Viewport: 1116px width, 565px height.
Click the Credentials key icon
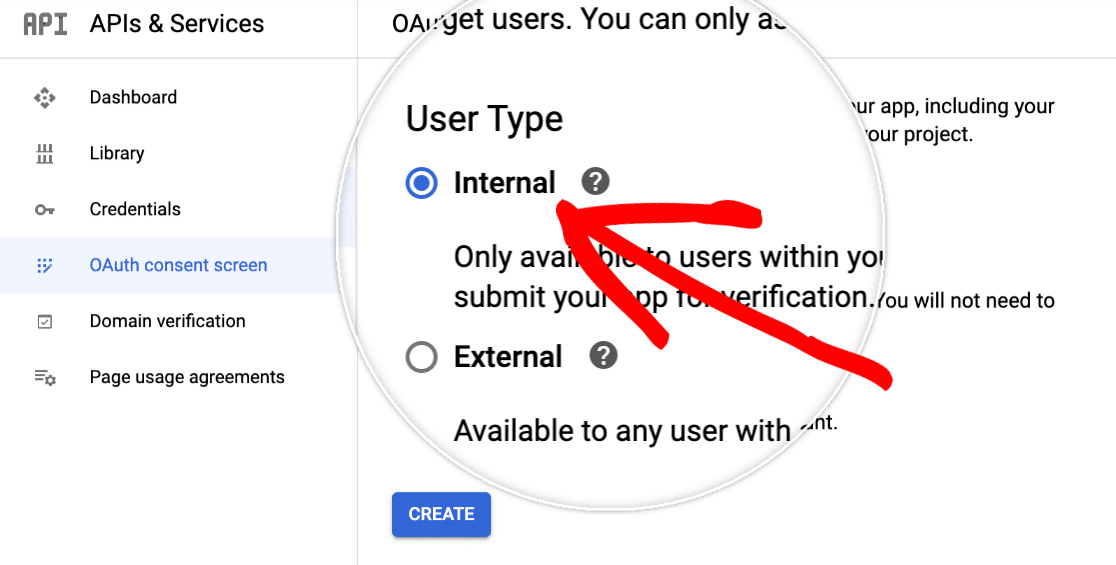click(x=45, y=210)
